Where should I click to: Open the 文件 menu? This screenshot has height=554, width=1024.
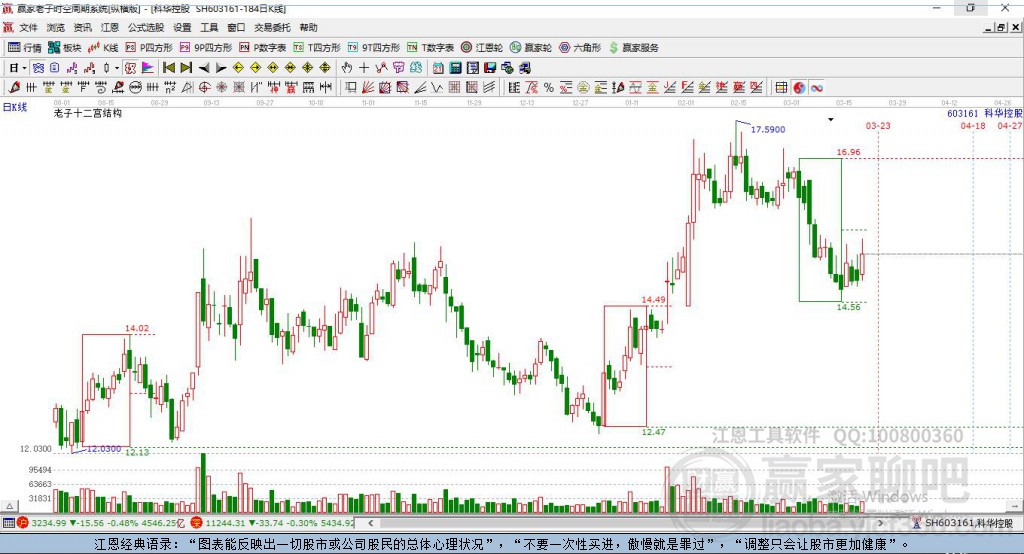coord(28,27)
